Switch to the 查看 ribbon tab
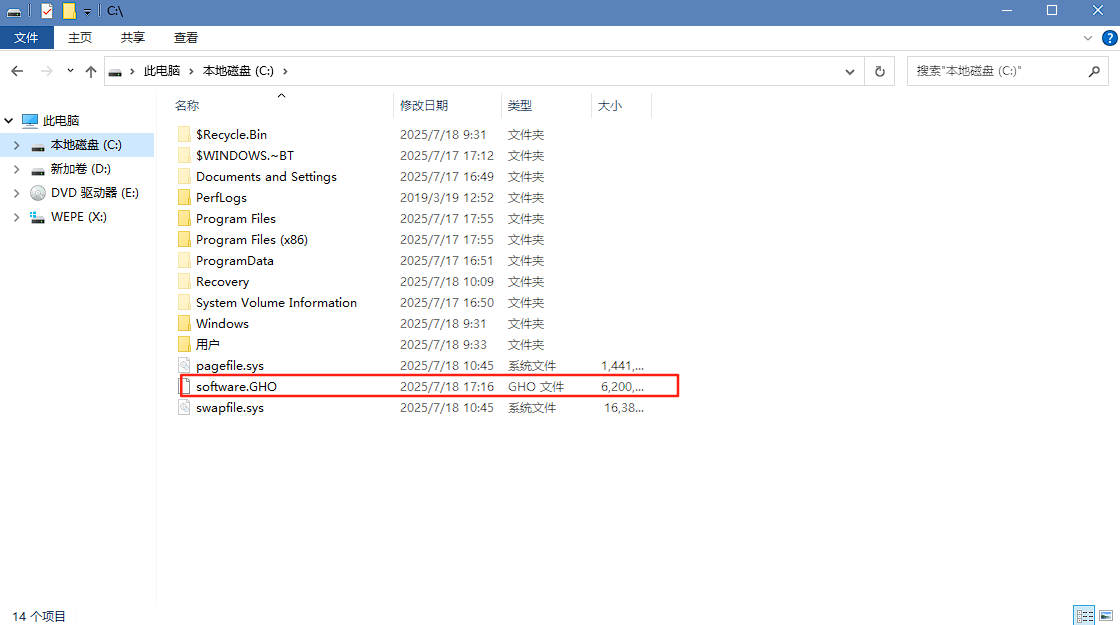The image size is (1120, 625). click(186, 38)
